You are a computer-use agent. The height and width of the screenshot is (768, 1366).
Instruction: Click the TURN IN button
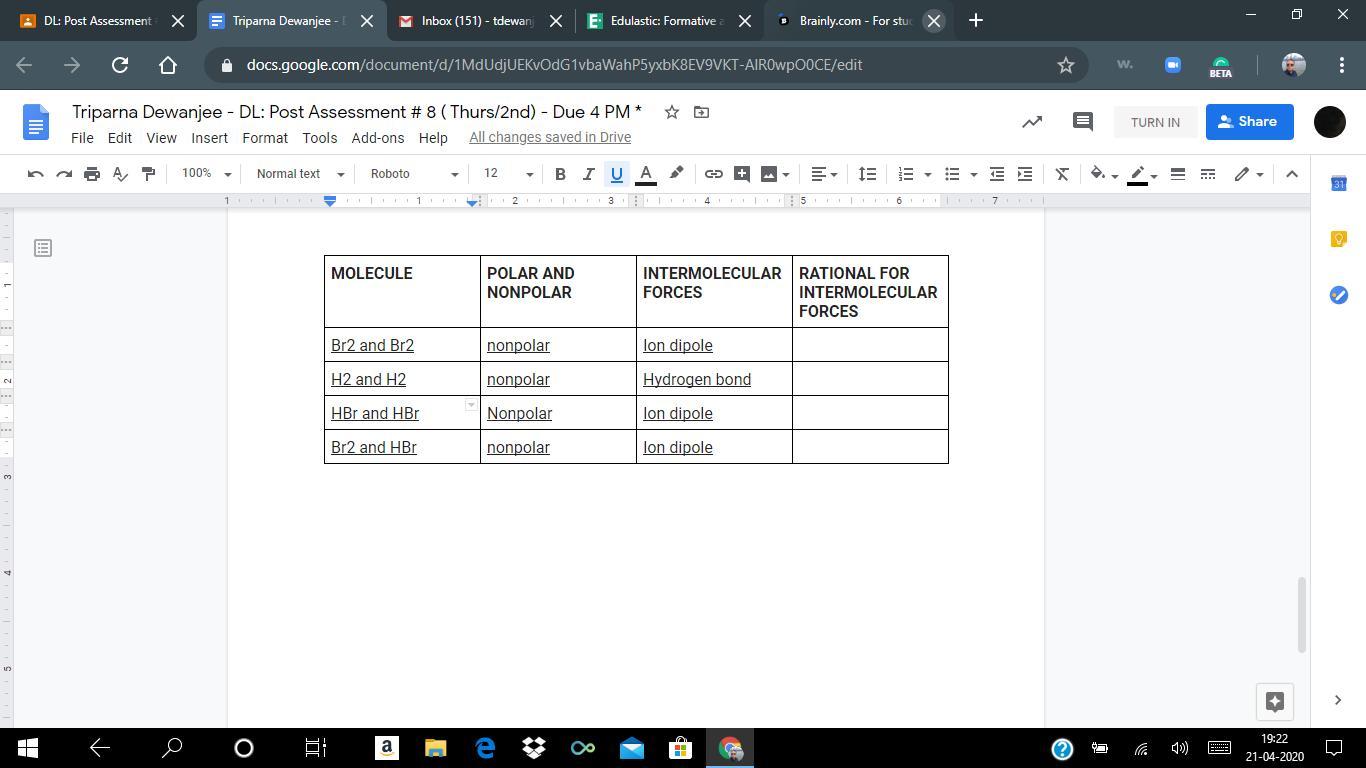pyautogui.click(x=1155, y=122)
